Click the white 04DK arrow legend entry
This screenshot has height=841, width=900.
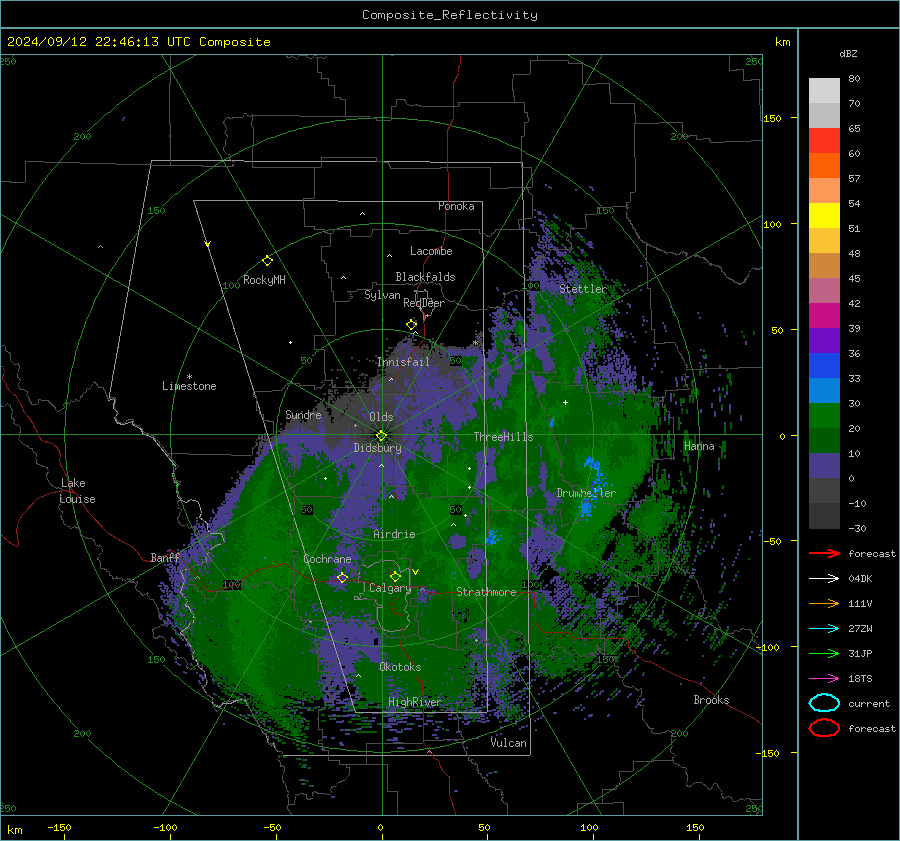click(x=824, y=579)
